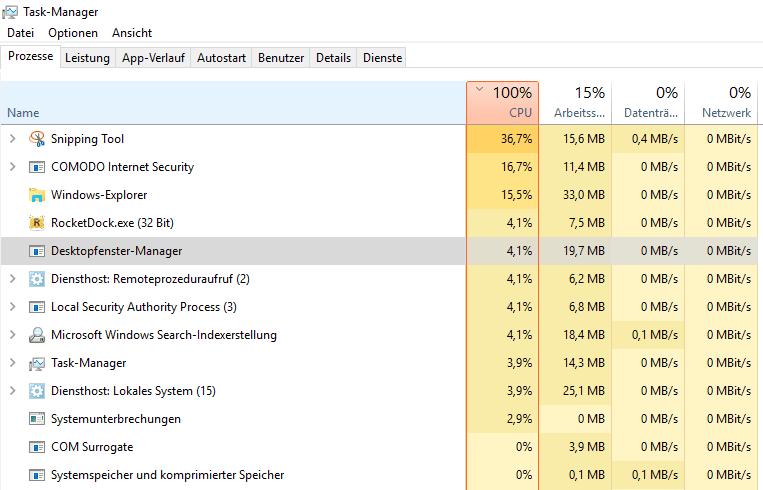Click the Microsoft Windows Search-Indexerstellung icon
The image size is (763, 490).
tap(37, 335)
